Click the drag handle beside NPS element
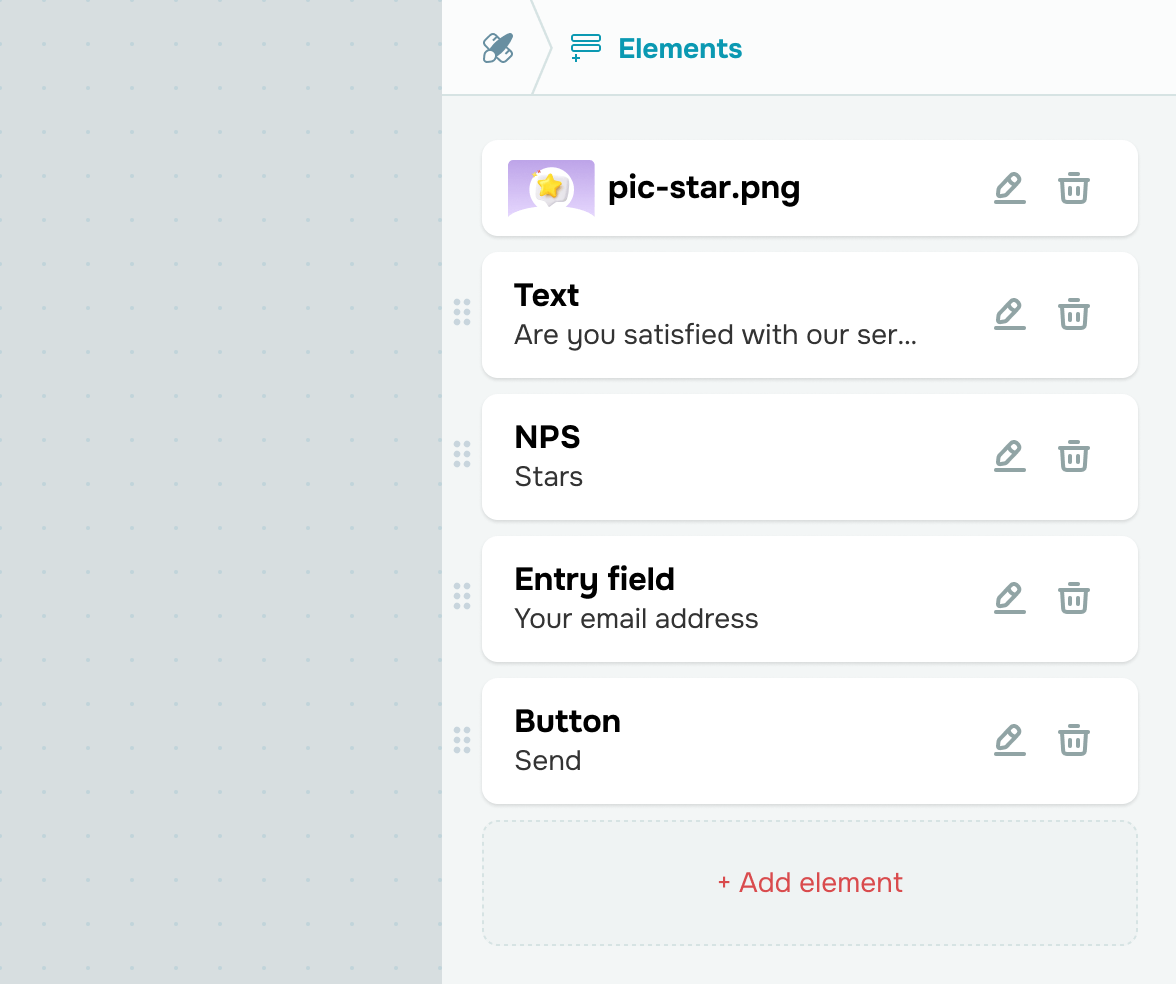 coord(462,454)
